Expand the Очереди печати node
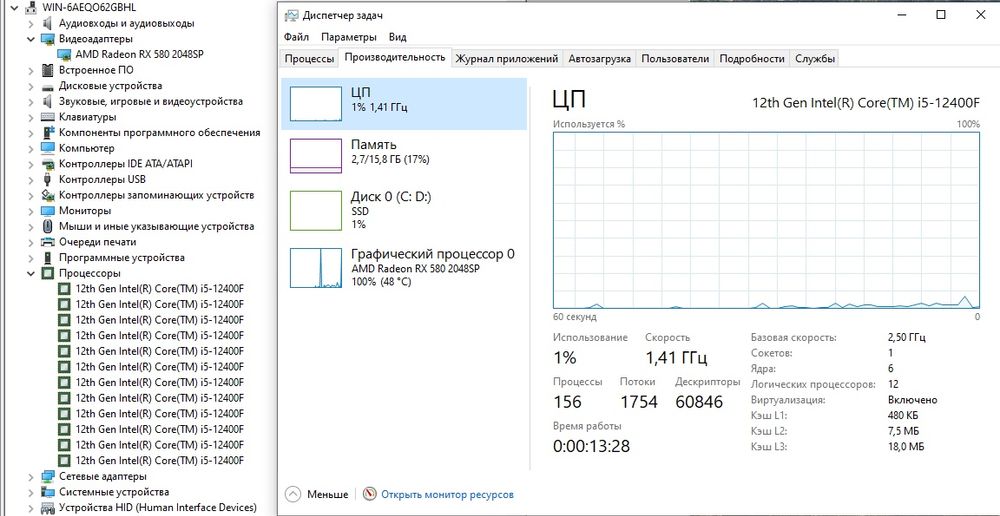This screenshot has width=1000, height=516. click(31, 242)
